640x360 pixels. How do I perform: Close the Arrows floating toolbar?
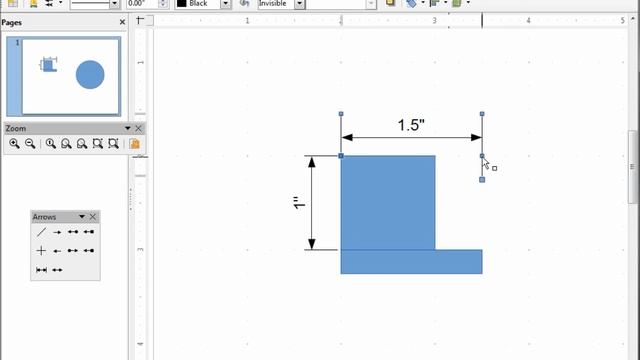click(x=93, y=217)
